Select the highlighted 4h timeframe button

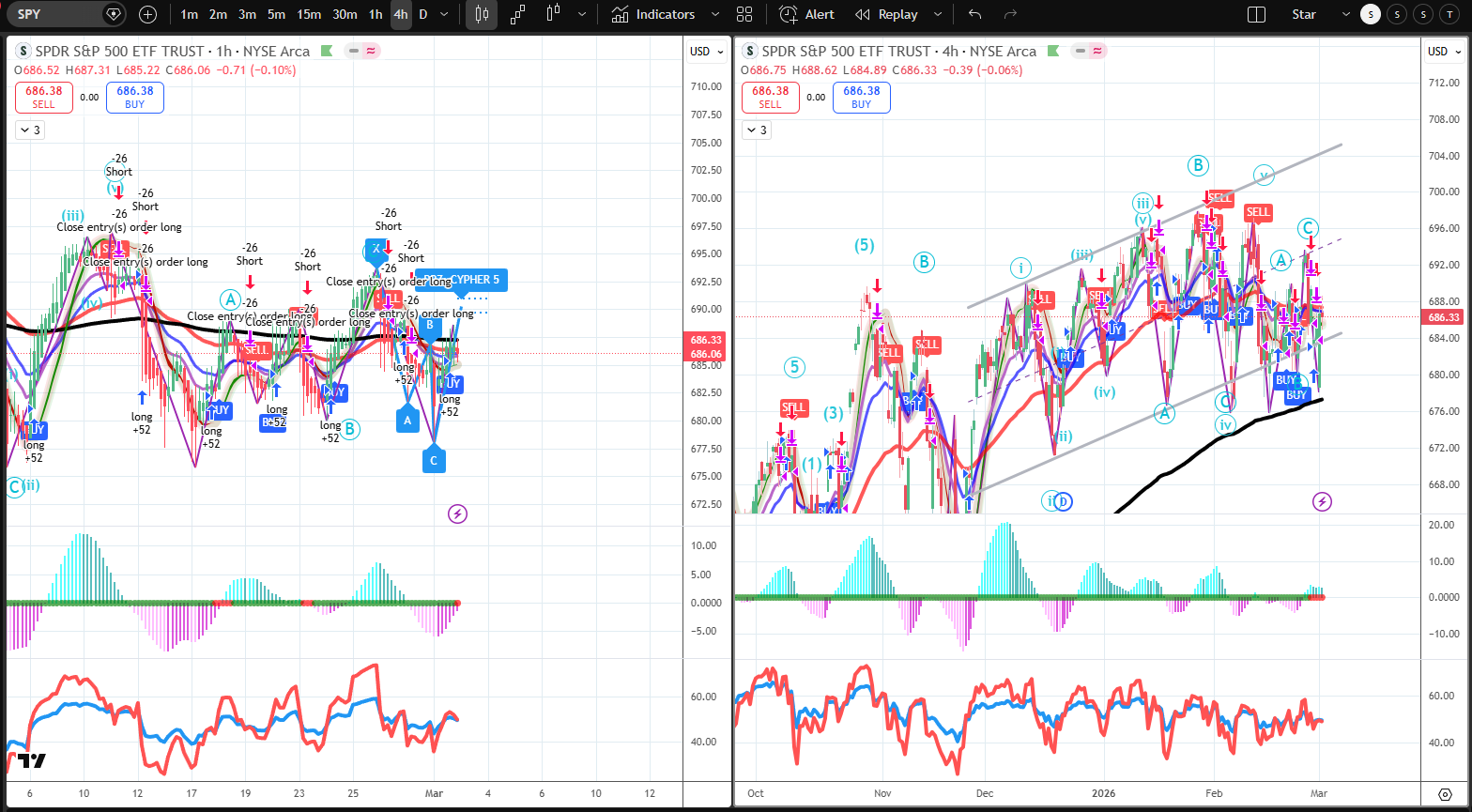[401, 14]
